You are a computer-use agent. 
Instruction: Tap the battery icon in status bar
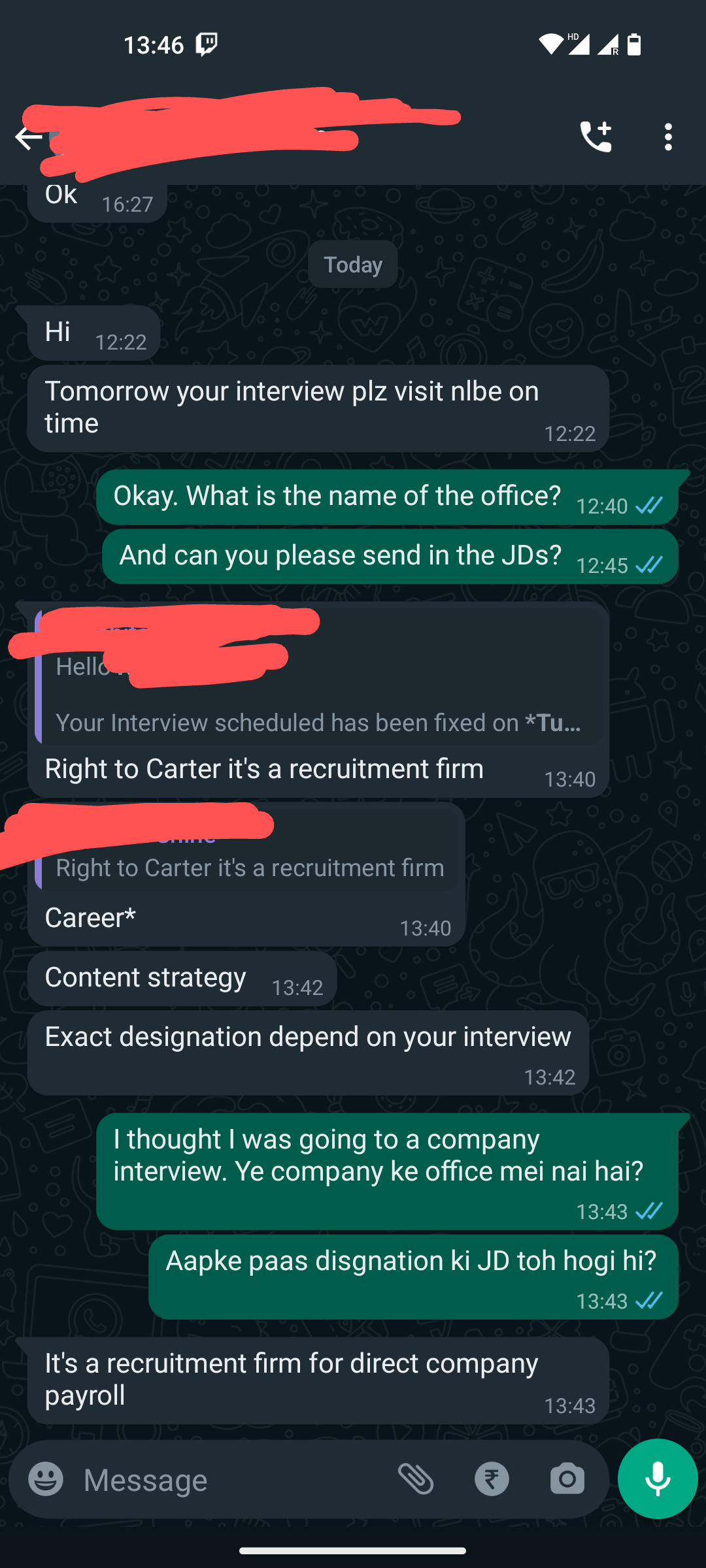click(634, 44)
